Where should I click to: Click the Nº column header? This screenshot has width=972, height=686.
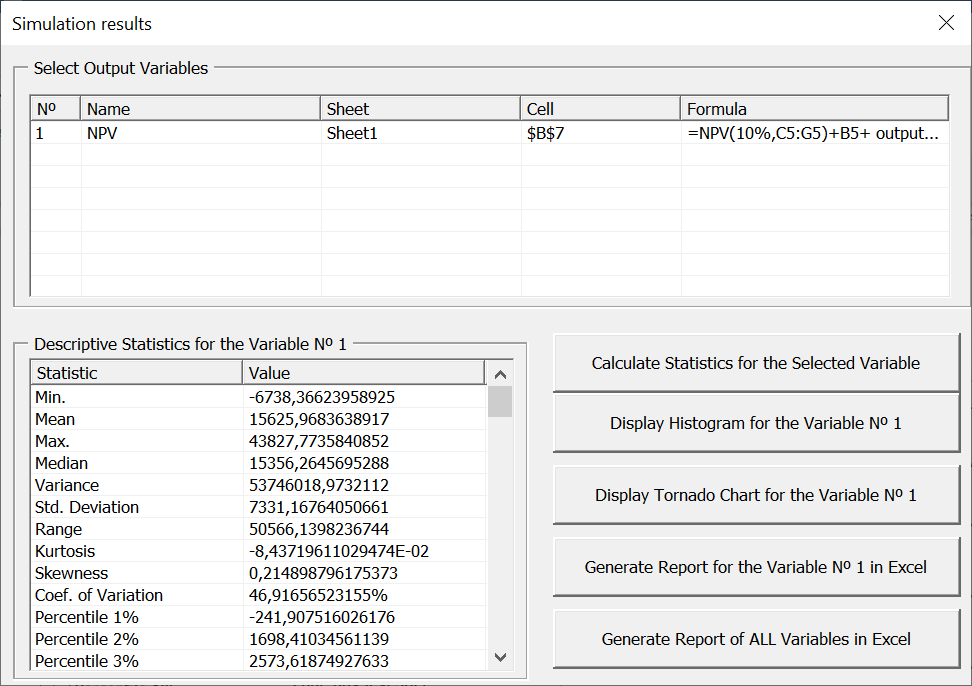[x=55, y=109]
